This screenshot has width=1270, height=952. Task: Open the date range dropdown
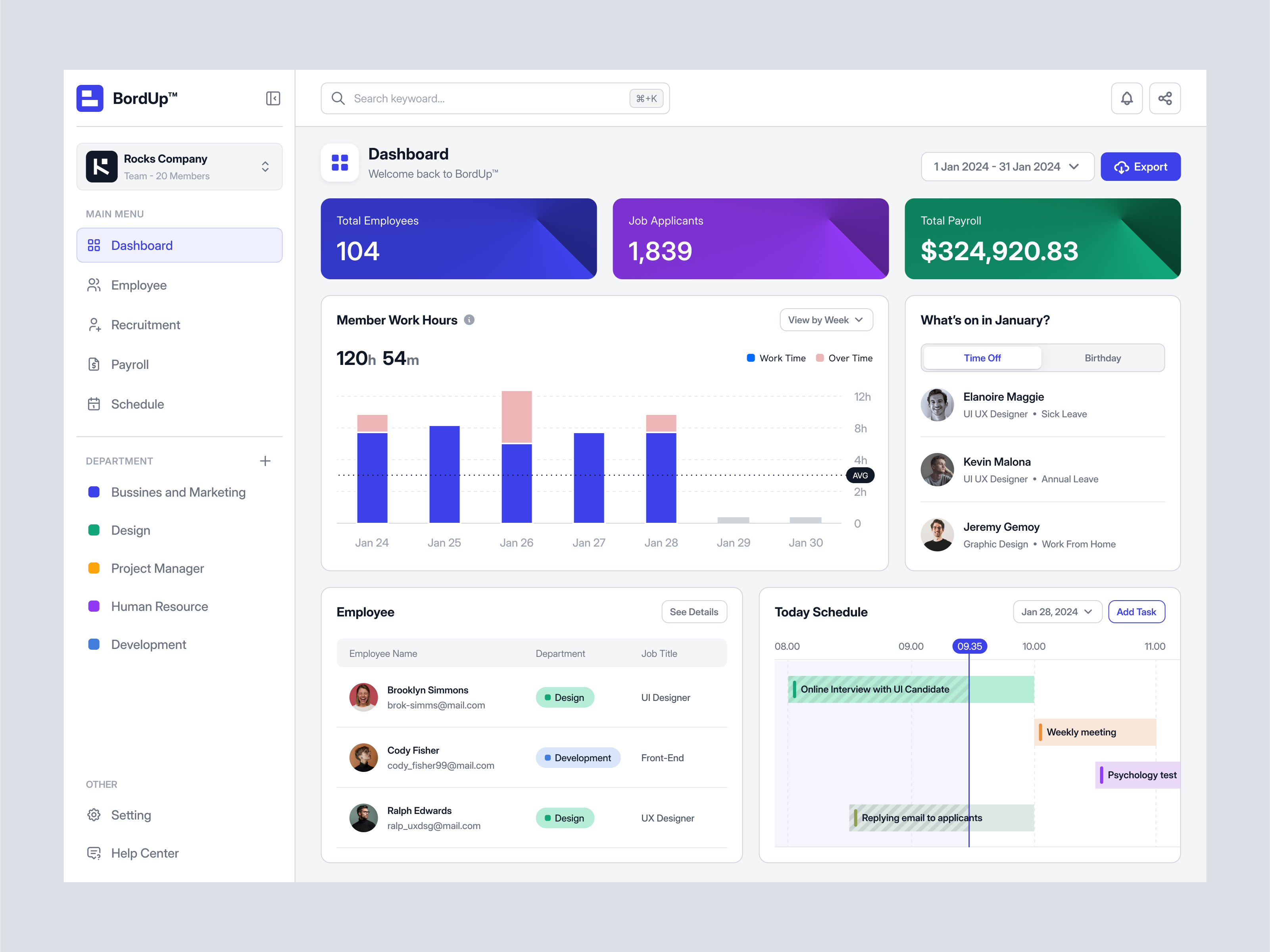(1007, 167)
